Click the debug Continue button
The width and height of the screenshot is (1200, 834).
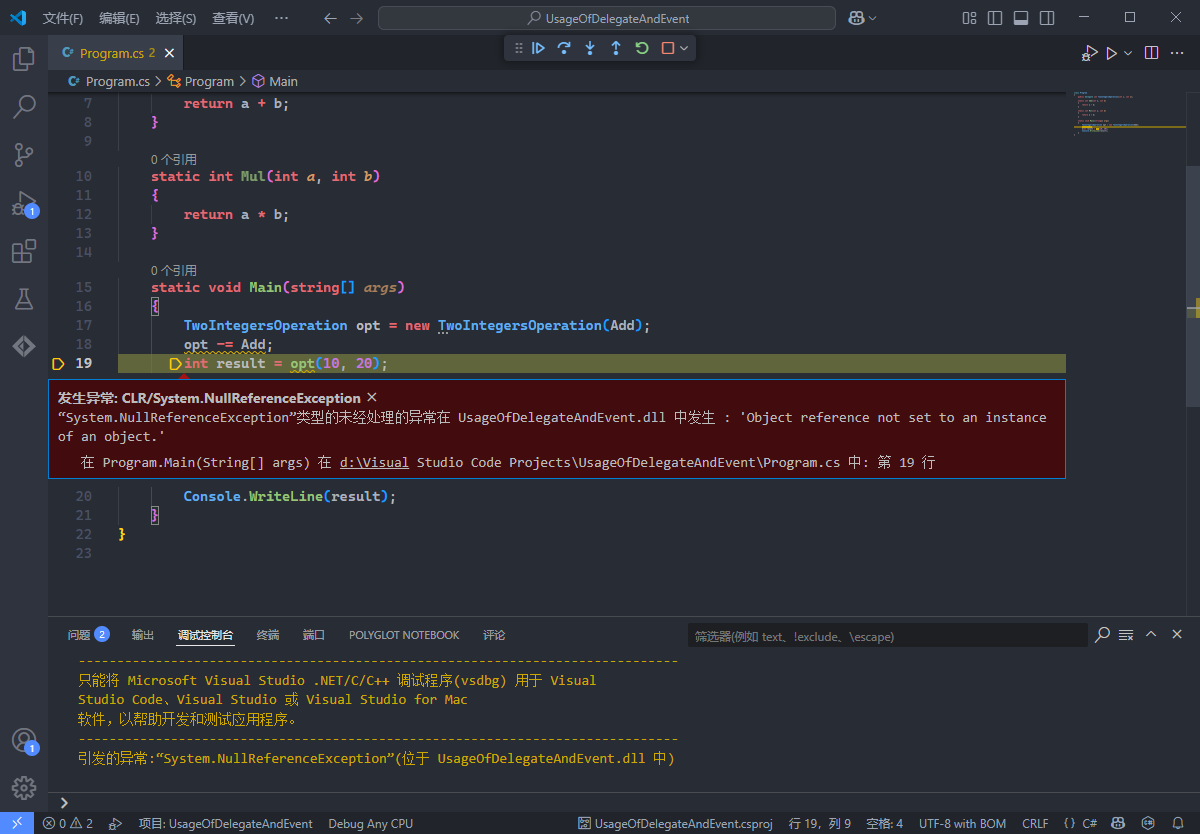pyautogui.click(x=538, y=48)
